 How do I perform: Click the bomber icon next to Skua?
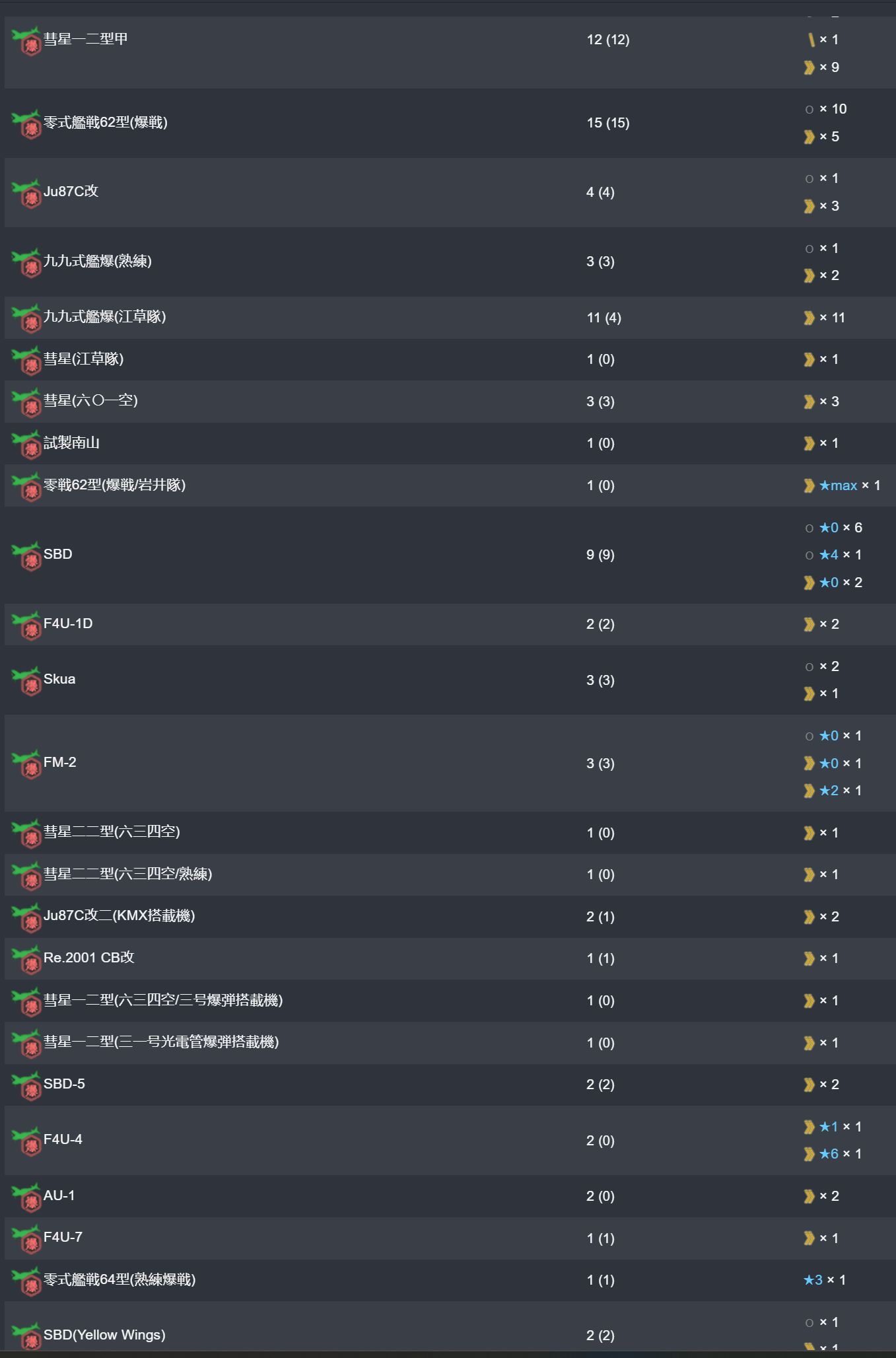pos(26,681)
